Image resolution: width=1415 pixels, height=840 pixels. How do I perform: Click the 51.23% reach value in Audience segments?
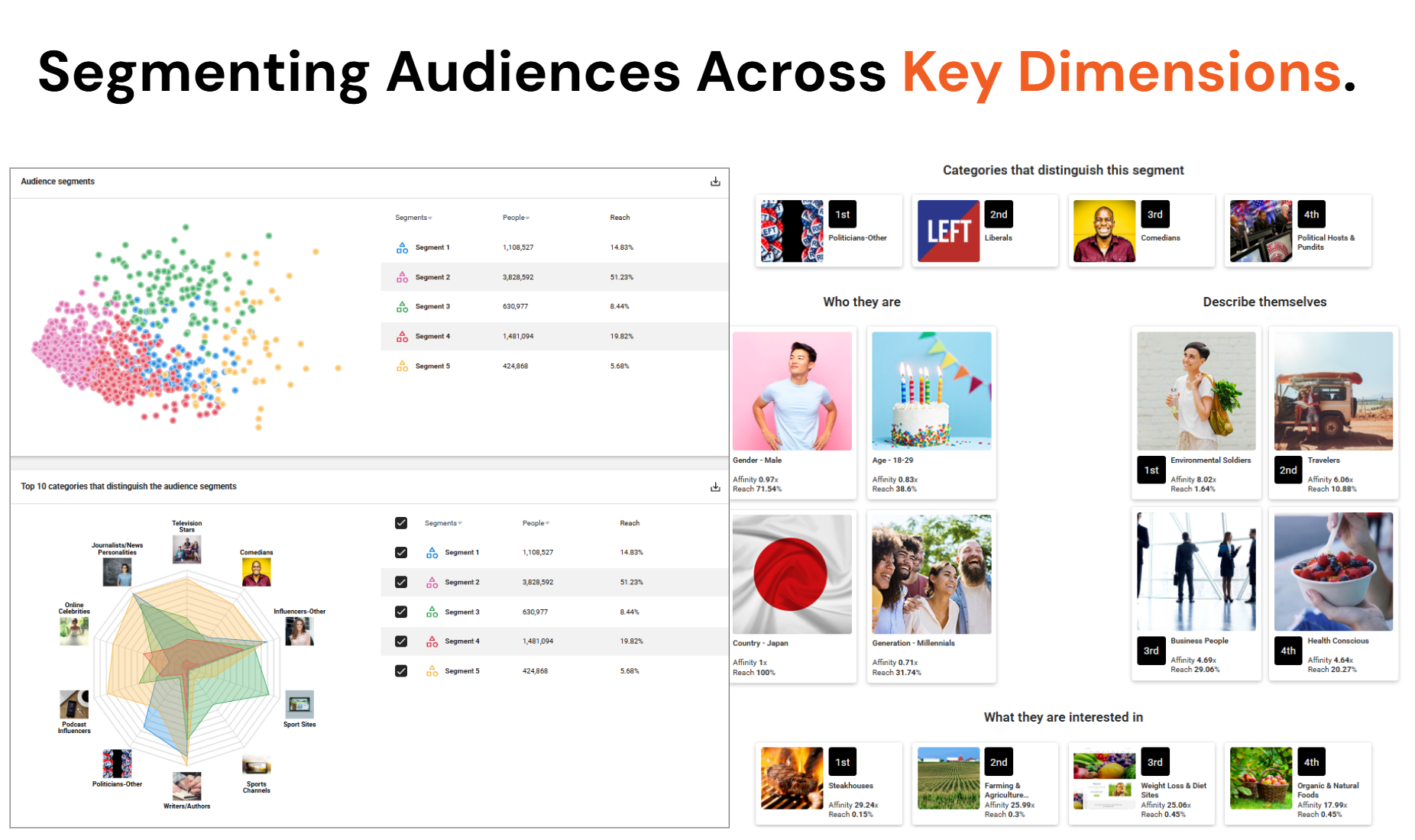622,277
